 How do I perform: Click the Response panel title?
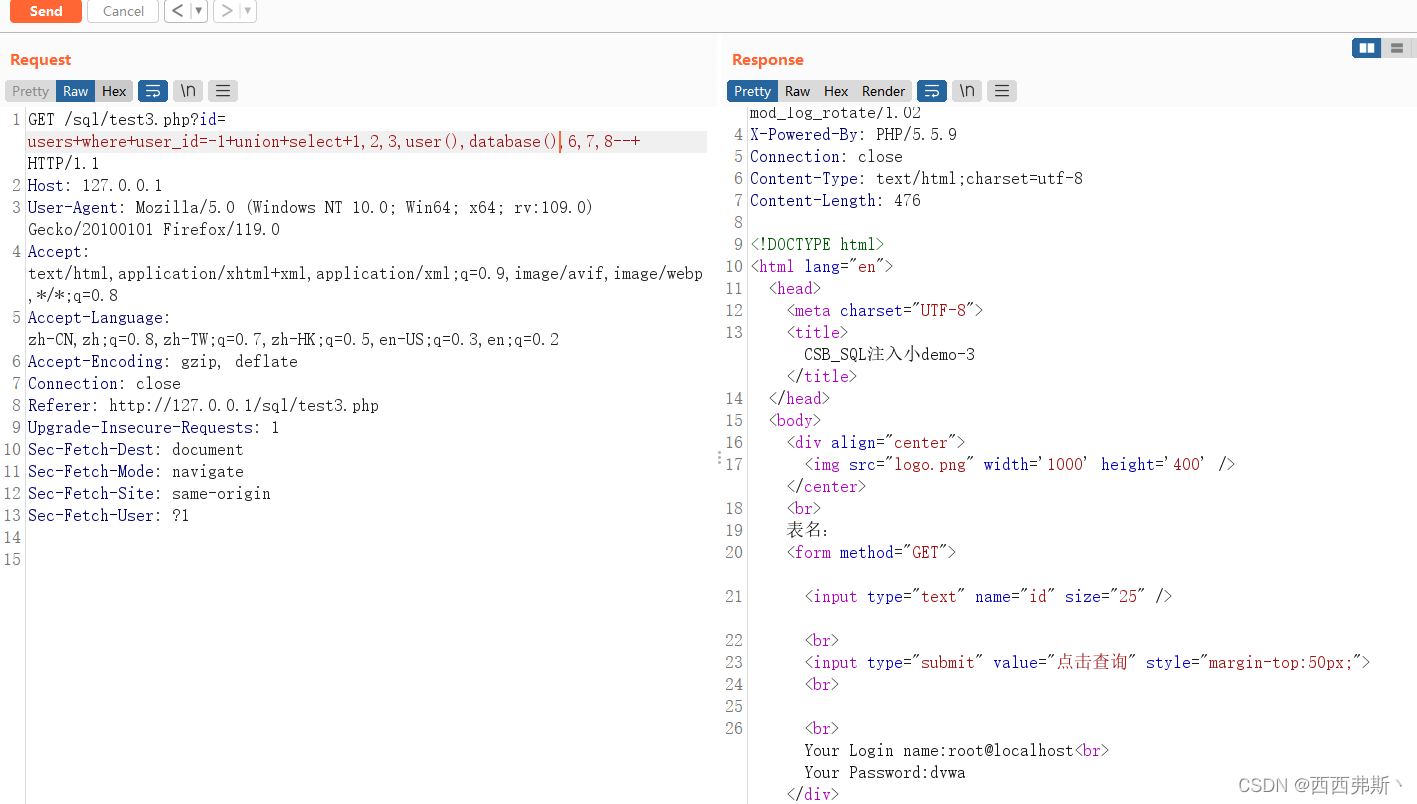click(767, 60)
